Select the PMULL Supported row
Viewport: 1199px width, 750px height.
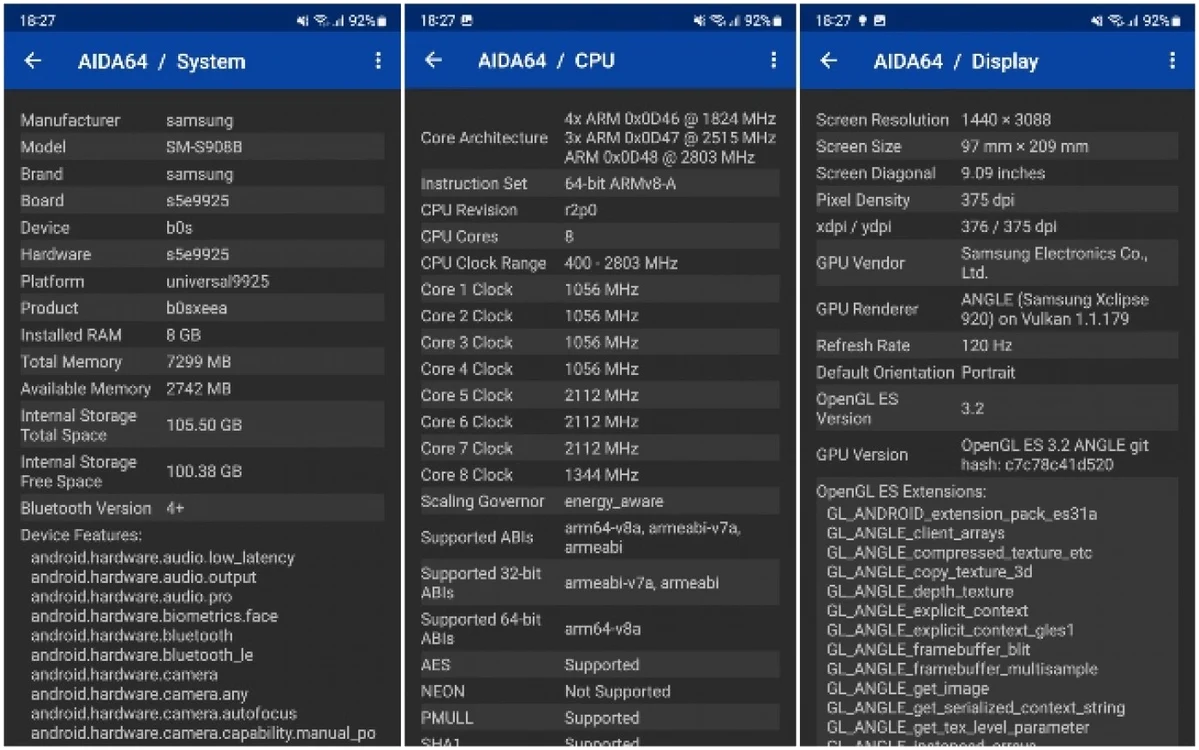[x=600, y=718]
